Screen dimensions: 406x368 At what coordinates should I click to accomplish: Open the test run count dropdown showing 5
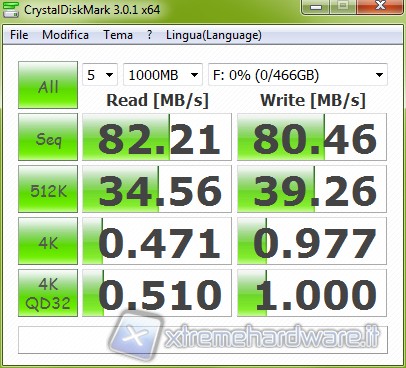click(x=100, y=75)
